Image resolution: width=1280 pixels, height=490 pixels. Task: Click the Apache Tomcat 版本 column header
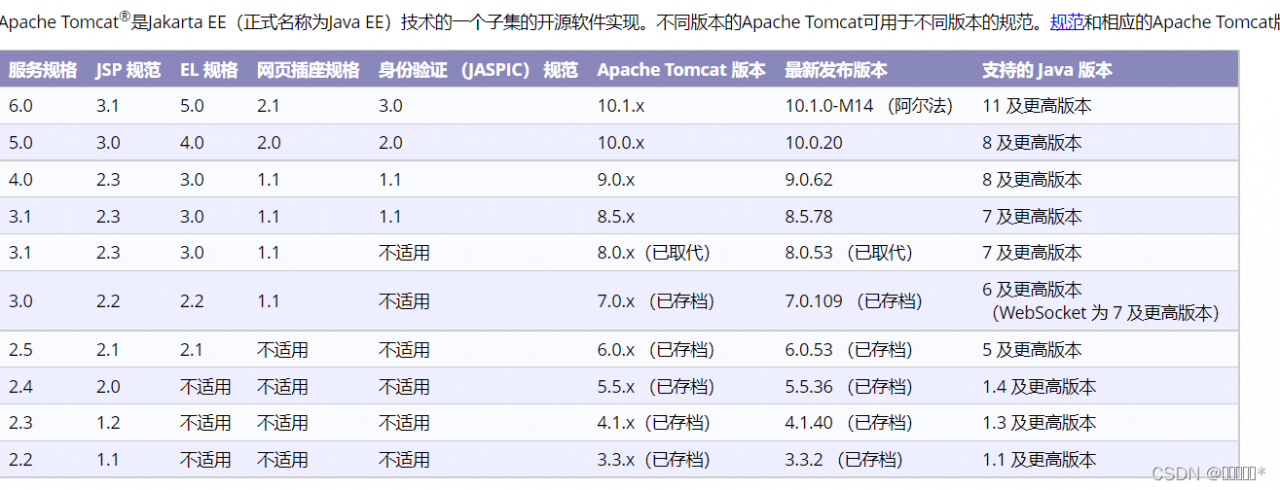[682, 70]
